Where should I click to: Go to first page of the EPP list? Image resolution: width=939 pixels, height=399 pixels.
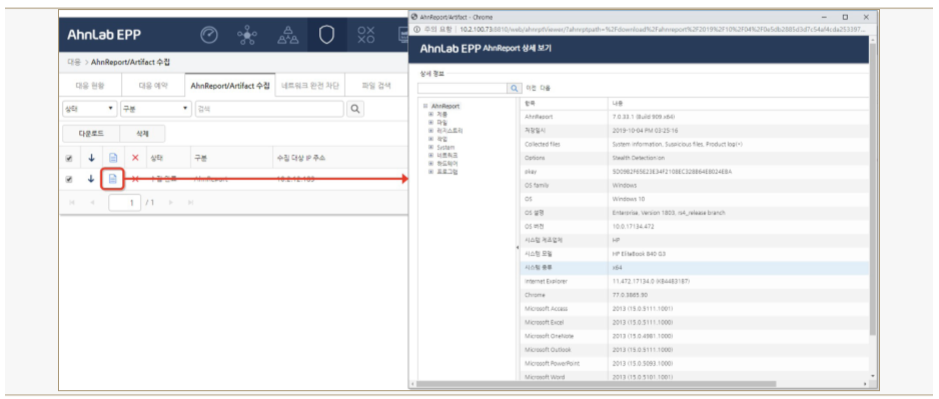[x=72, y=202]
